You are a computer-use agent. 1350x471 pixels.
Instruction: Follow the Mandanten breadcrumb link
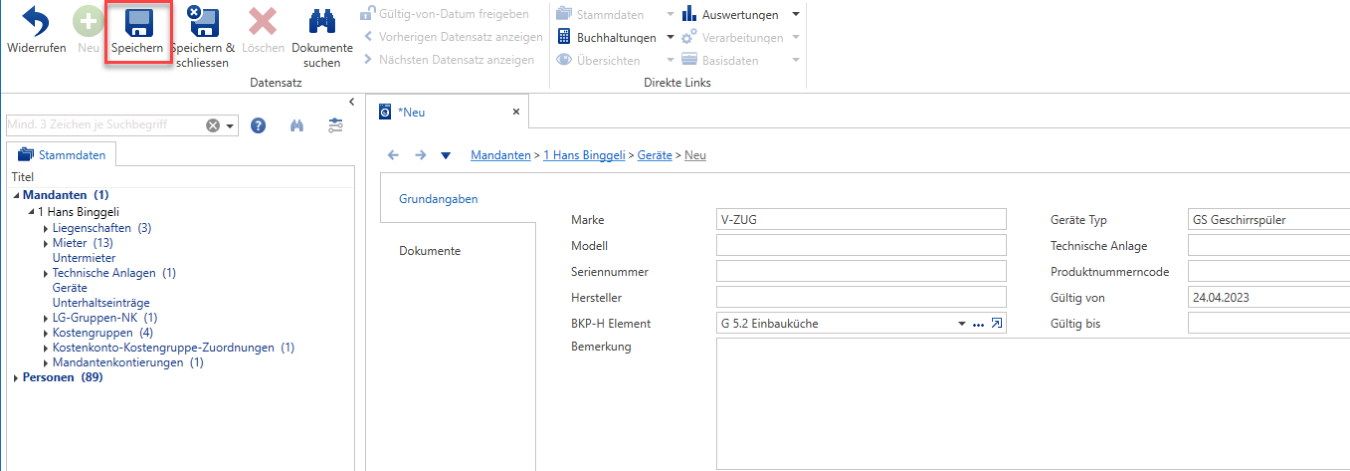[x=501, y=156]
